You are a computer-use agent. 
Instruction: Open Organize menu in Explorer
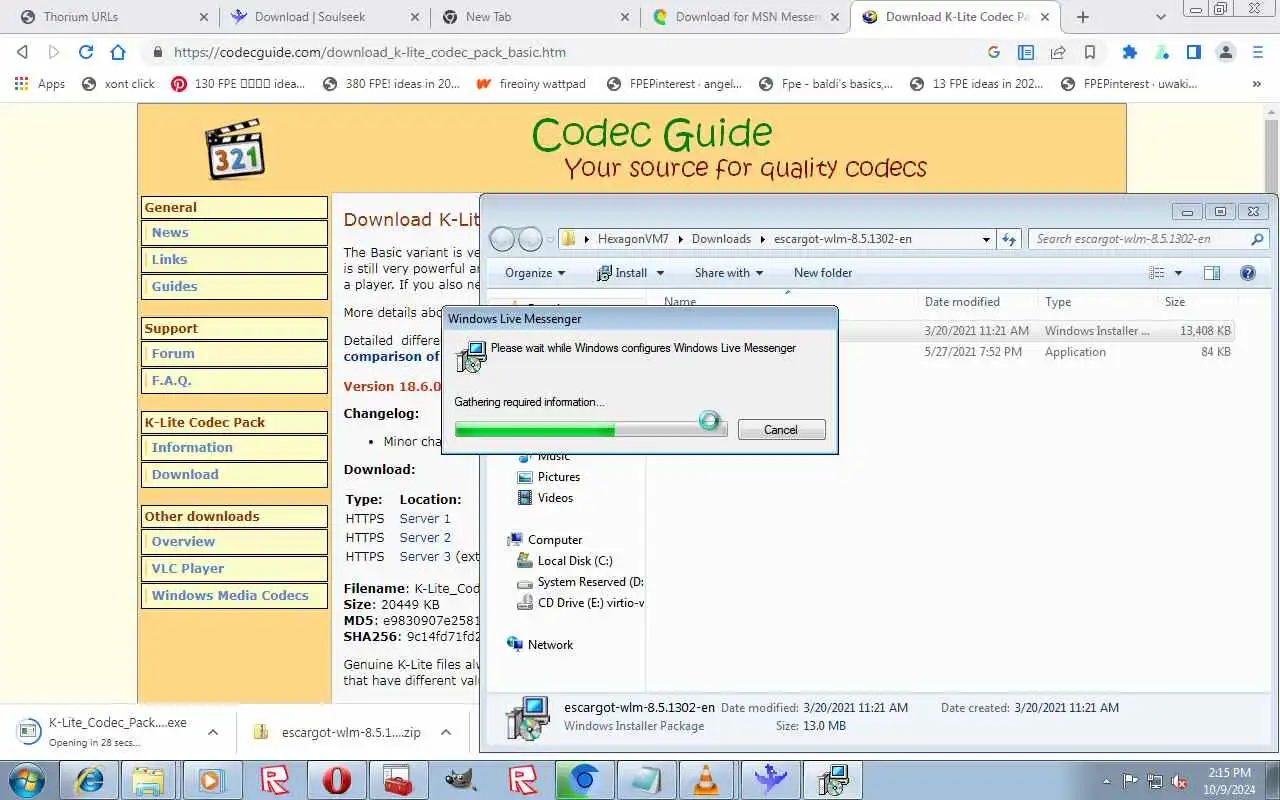[x=535, y=273]
